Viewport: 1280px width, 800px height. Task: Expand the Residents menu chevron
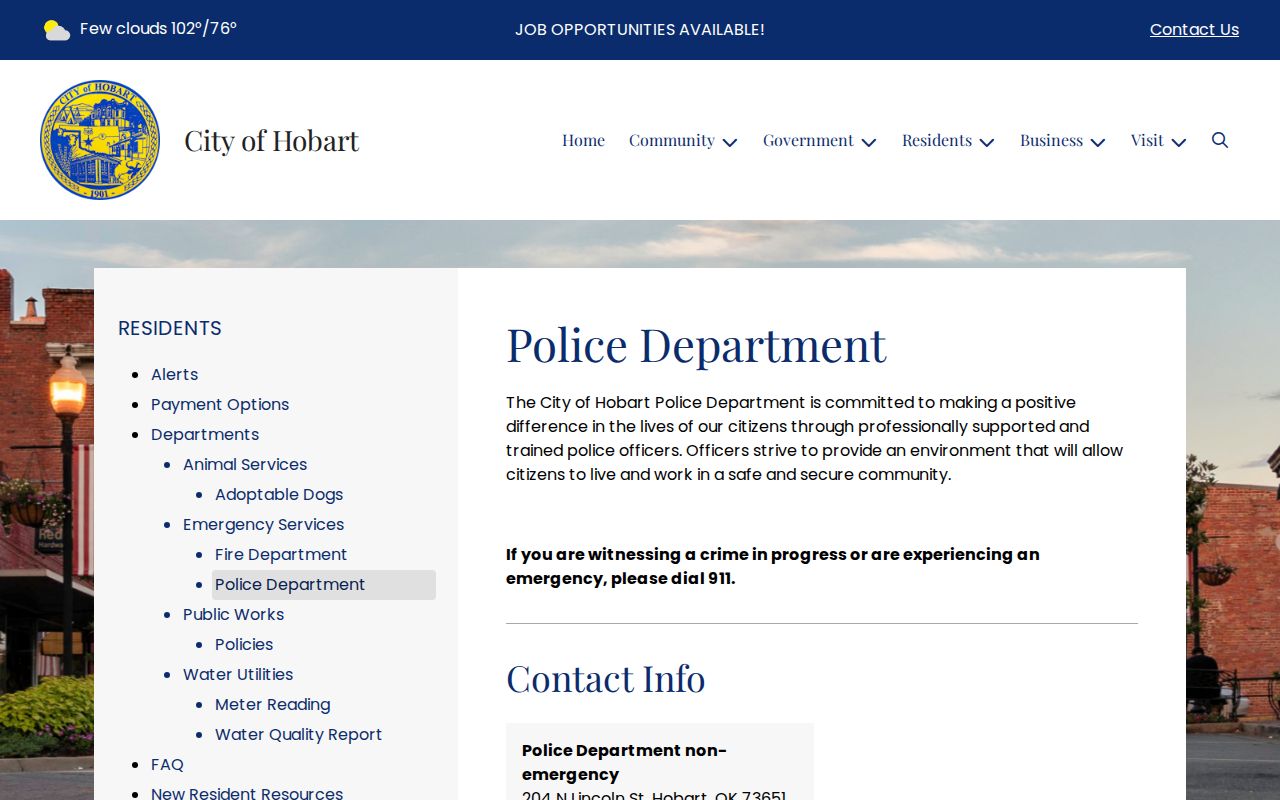tap(987, 142)
